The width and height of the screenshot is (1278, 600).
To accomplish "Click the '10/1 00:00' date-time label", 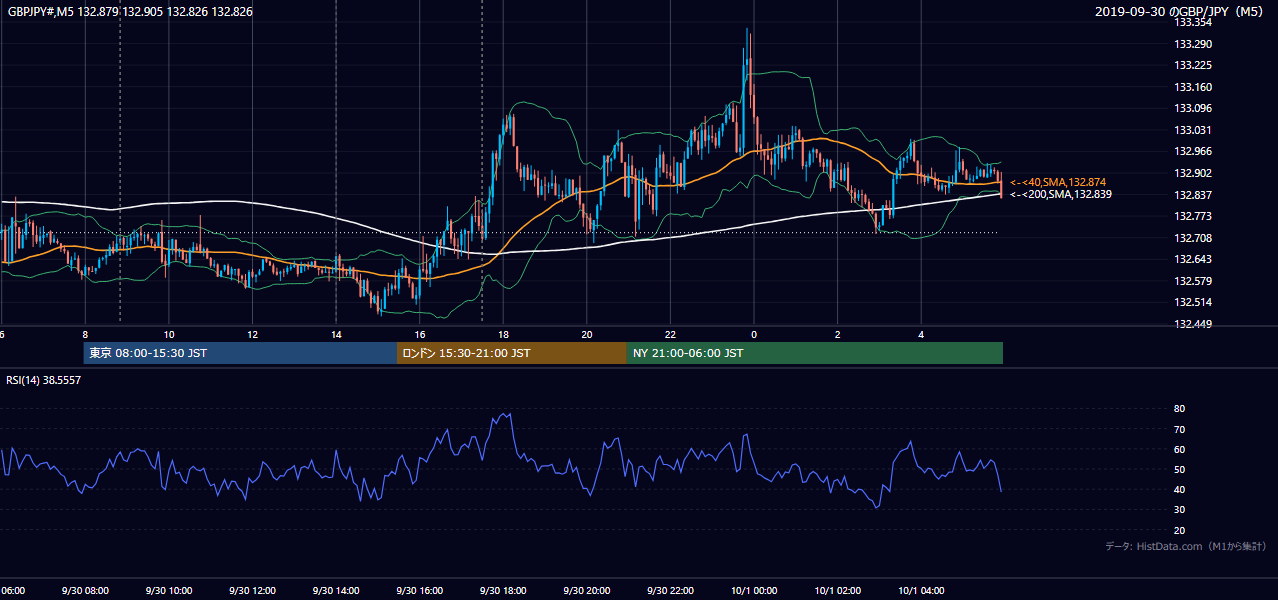I will [754, 591].
